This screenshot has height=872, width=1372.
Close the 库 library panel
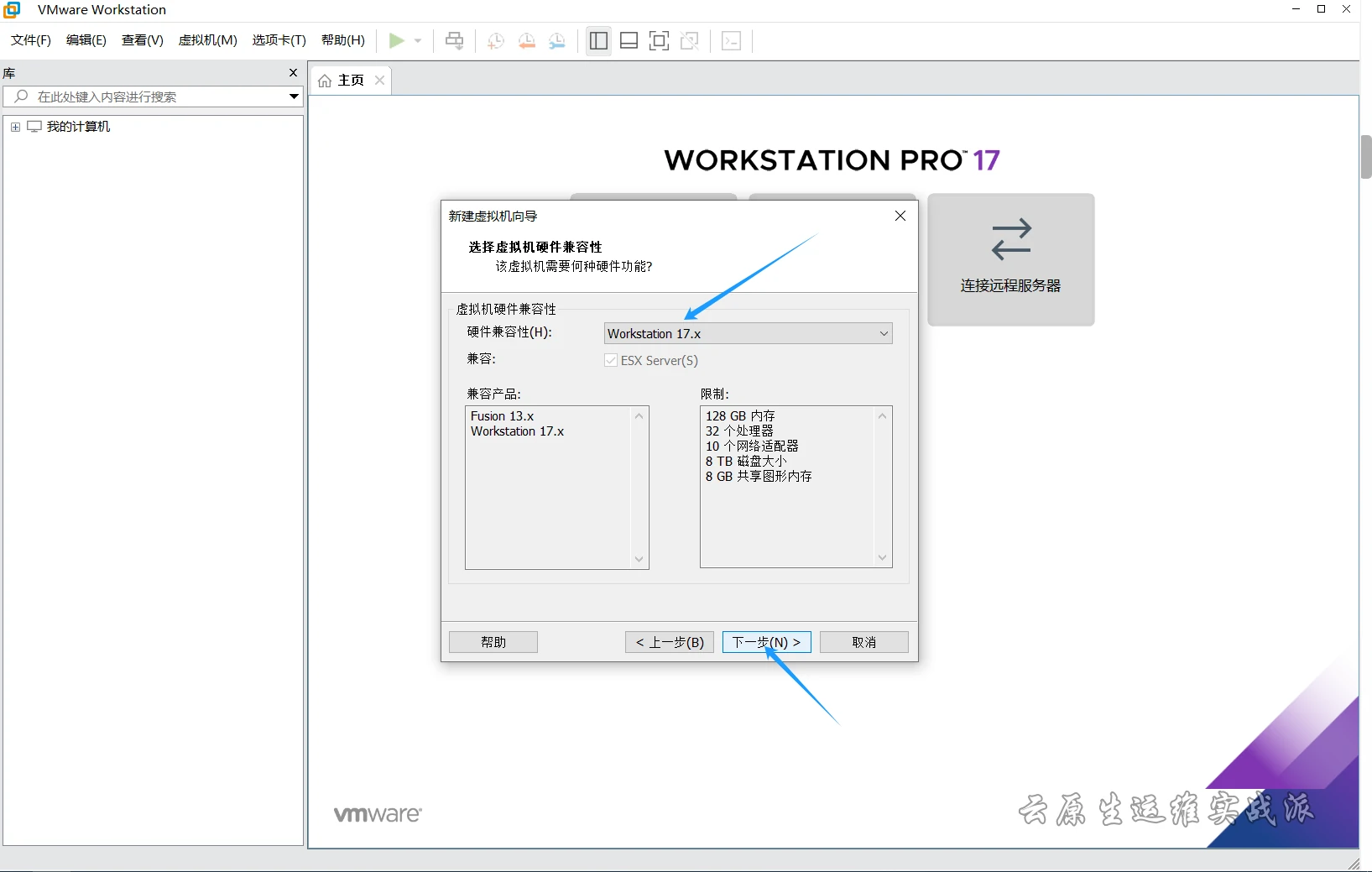(x=293, y=73)
